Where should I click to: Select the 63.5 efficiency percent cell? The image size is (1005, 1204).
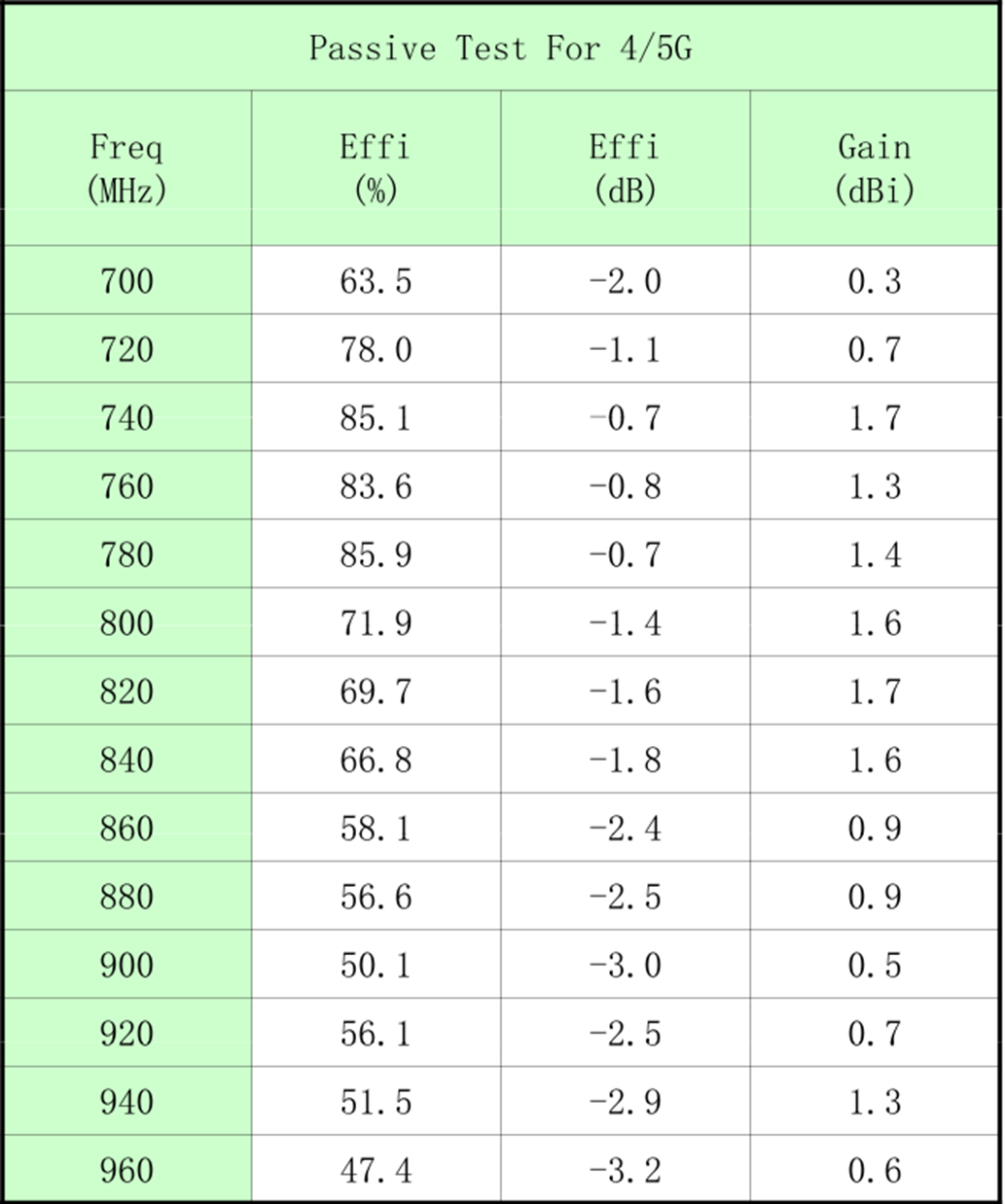click(x=376, y=281)
